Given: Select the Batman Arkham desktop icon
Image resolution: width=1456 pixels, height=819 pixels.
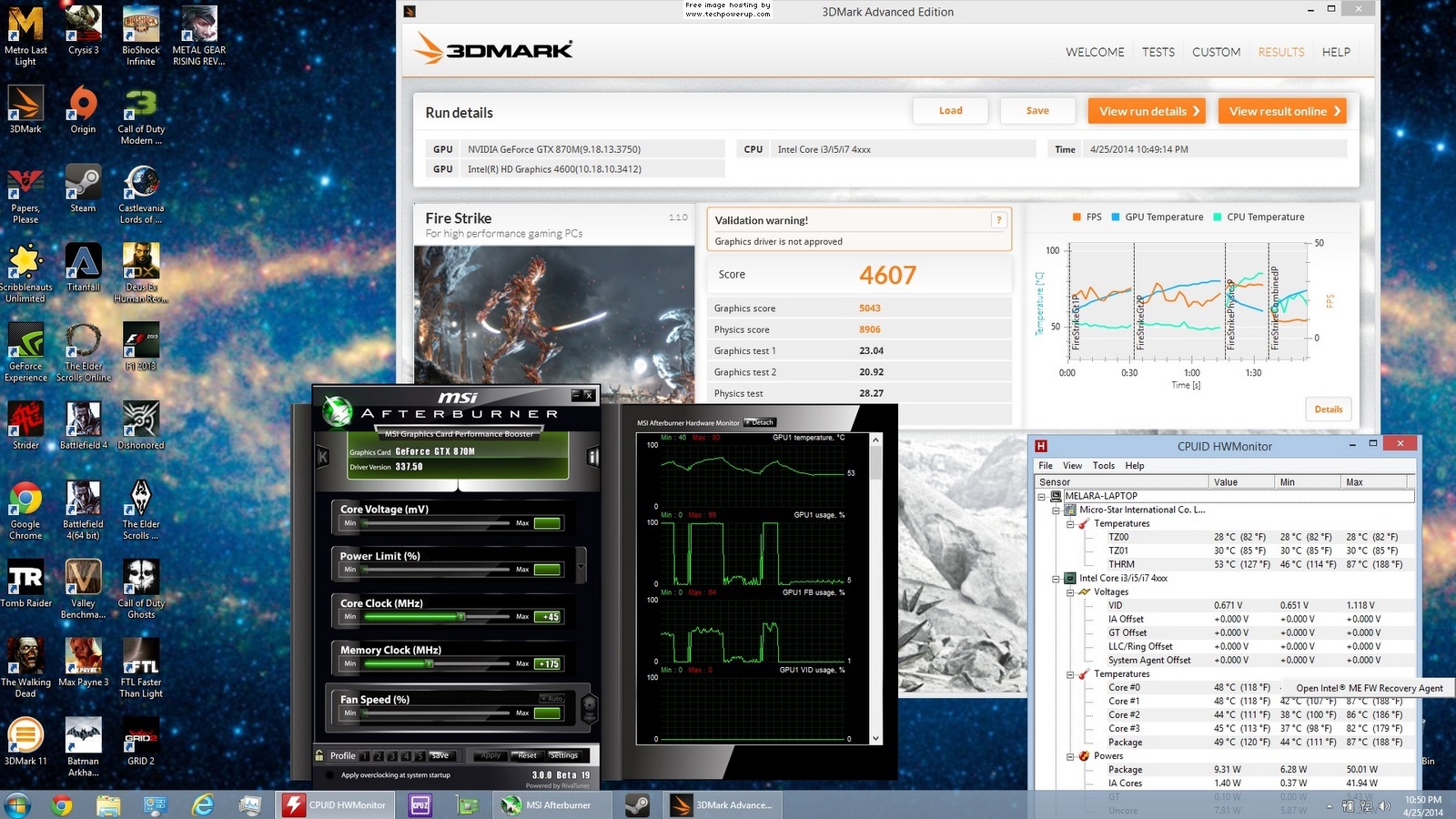Looking at the screenshot, I should 83,747.
